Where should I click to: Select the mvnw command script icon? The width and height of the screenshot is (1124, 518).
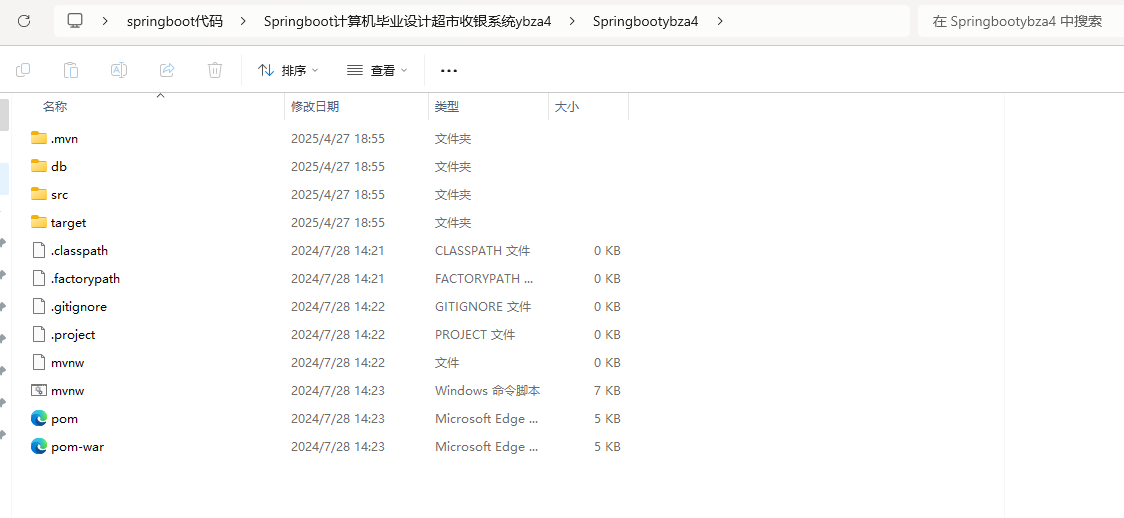pyautogui.click(x=39, y=390)
